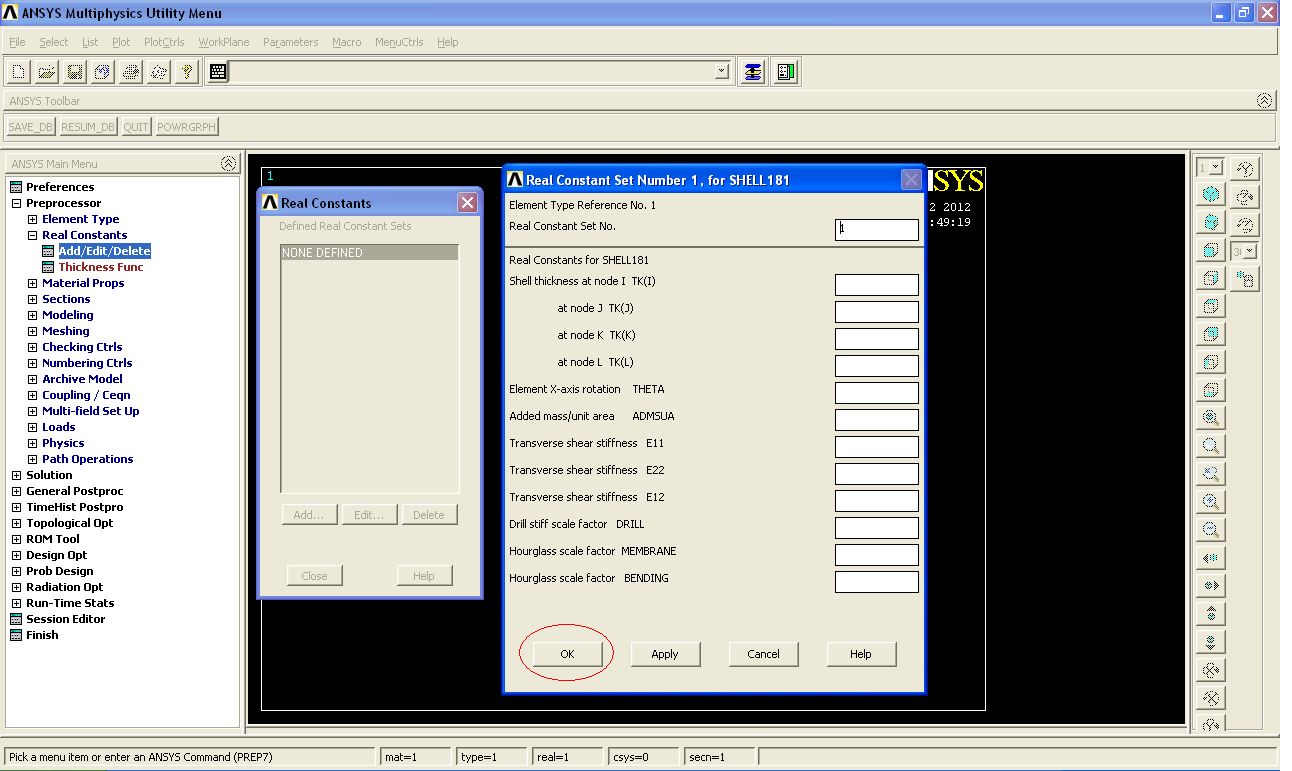Click the Real Constant Set No. field
Image resolution: width=1292 pixels, height=771 pixels.
coord(877,230)
